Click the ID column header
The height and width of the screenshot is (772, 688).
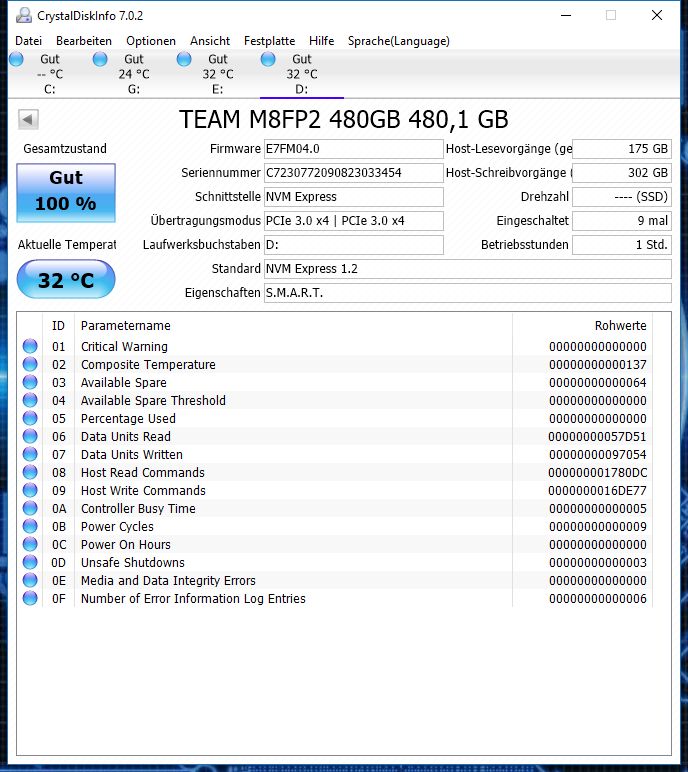click(x=59, y=325)
